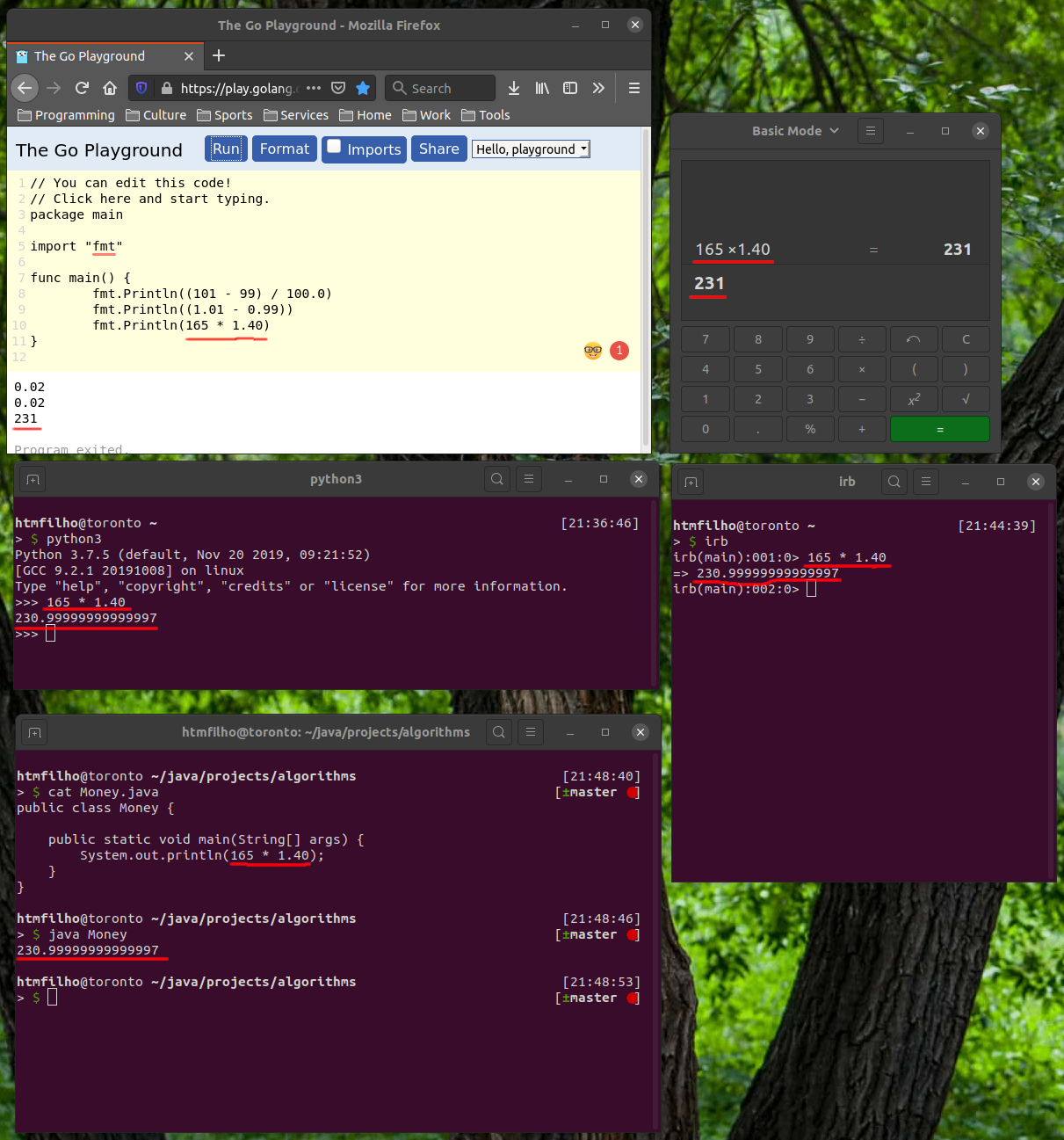Click the blue bookmark star icon
The image size is (1064, 1140).
tap(363, 88)
